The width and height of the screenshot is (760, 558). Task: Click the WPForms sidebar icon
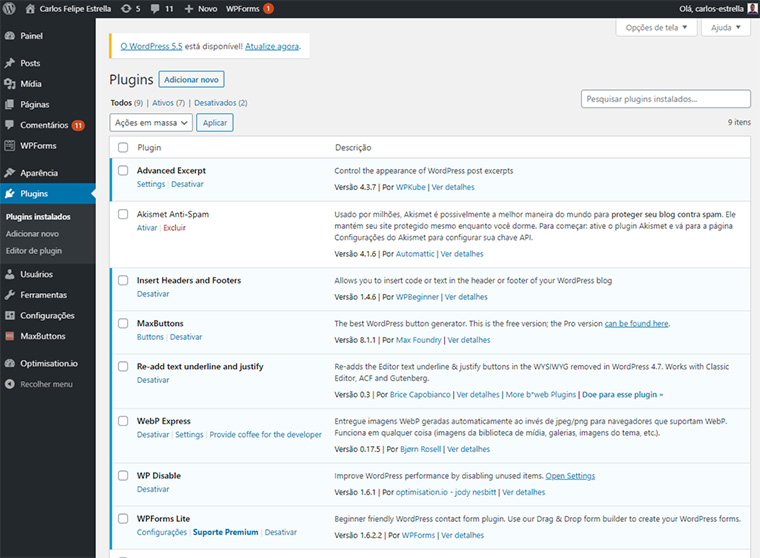pyautogui.click(x=10, y=145)
